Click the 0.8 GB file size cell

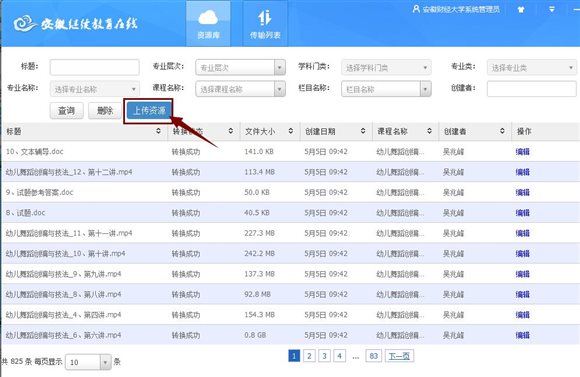255,335
